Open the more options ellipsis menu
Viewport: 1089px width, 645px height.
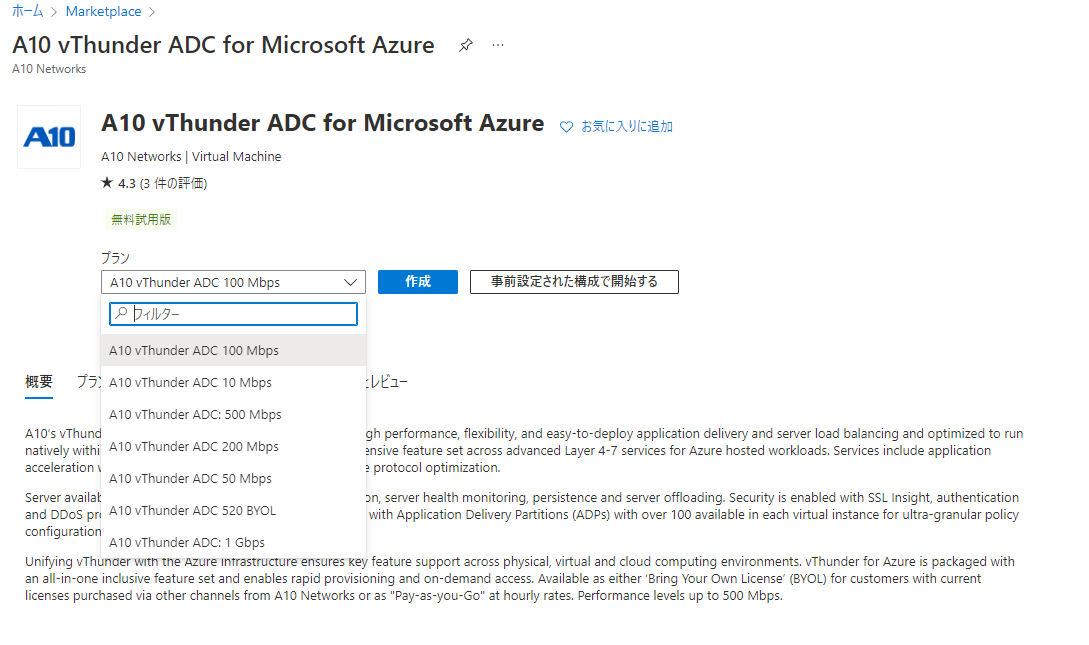click(x=497, y=46)
